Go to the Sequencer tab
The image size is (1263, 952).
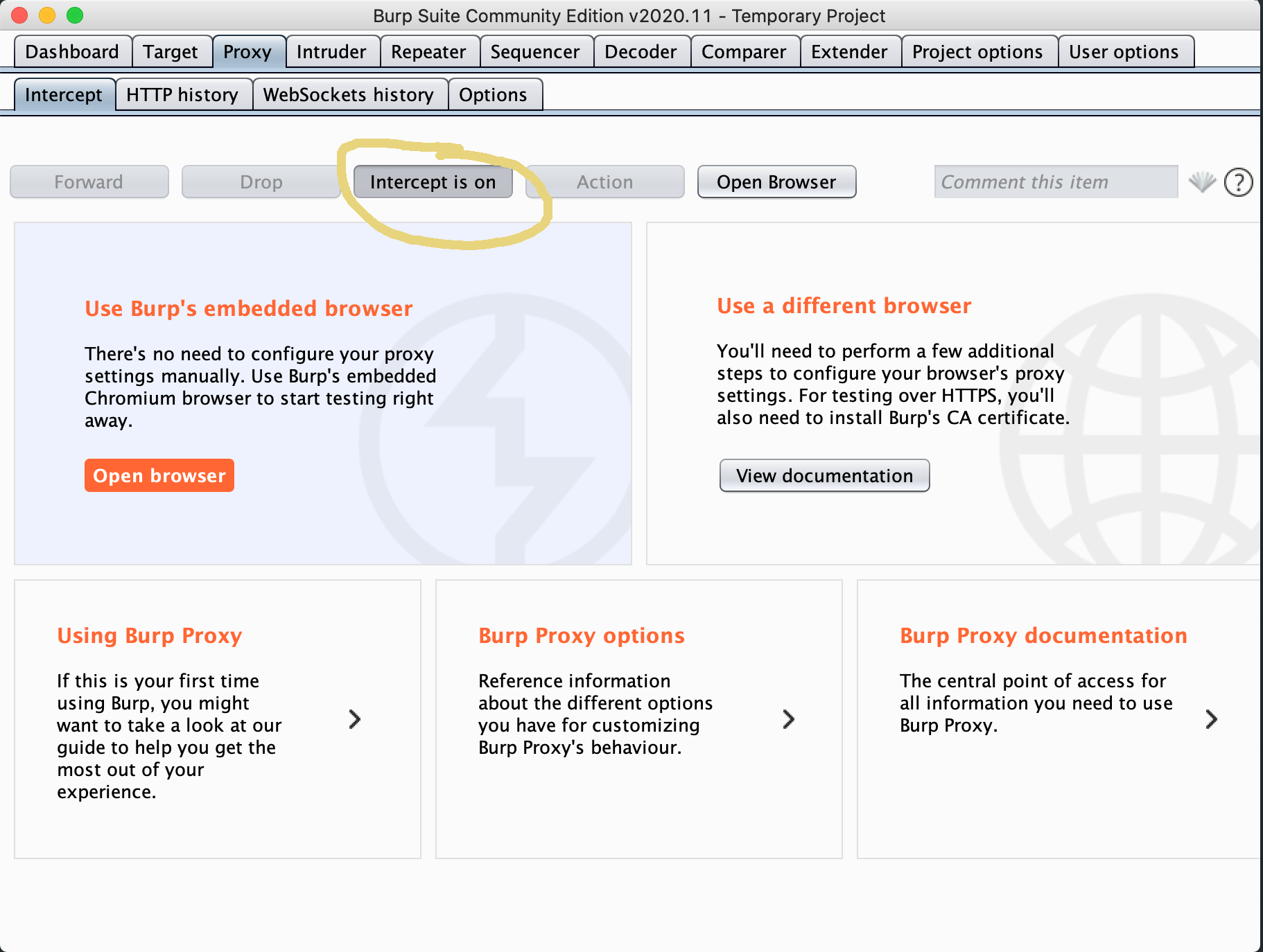click(x=535, y=52)
